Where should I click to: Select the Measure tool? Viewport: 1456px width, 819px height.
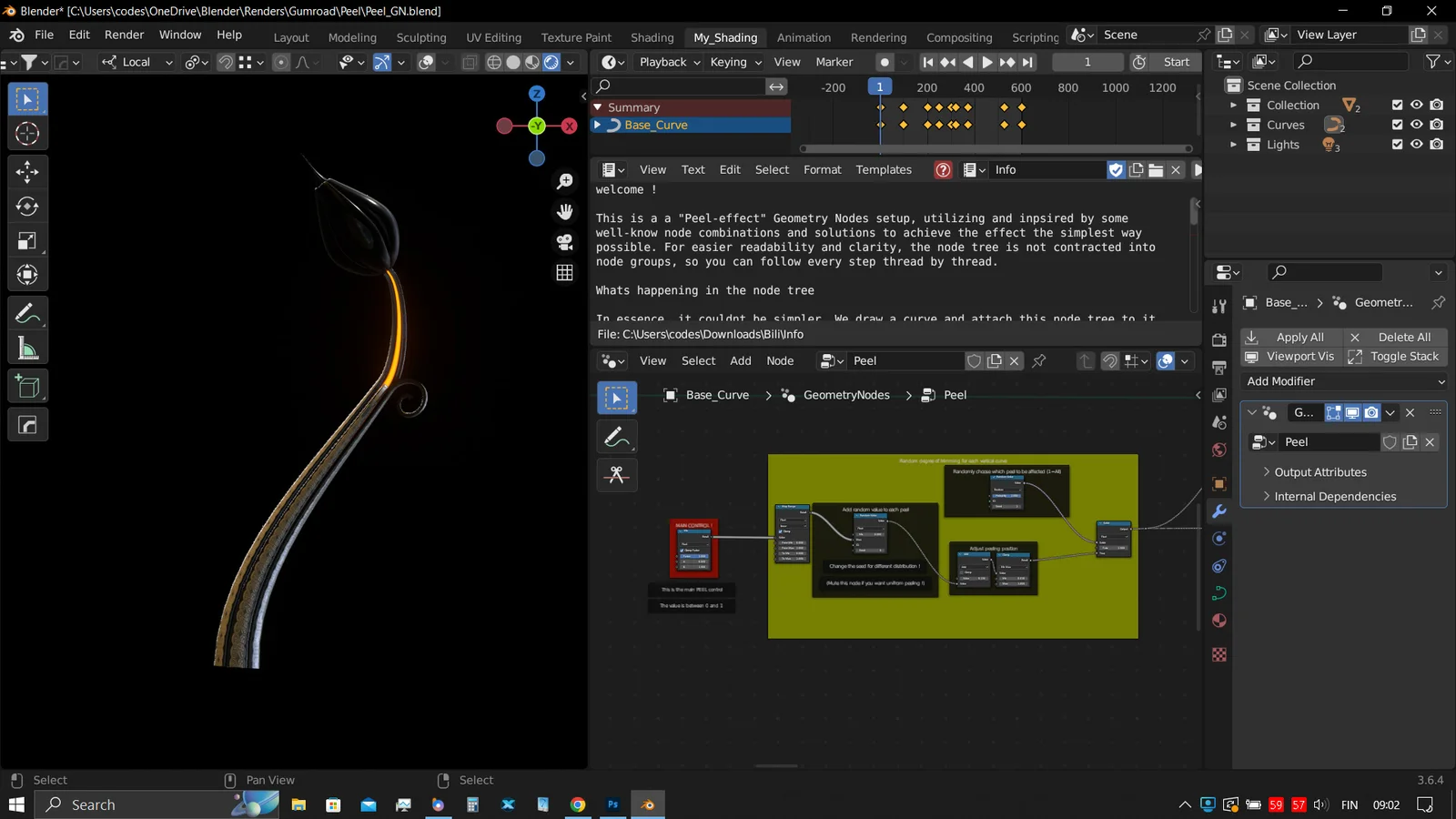(28, 347)
